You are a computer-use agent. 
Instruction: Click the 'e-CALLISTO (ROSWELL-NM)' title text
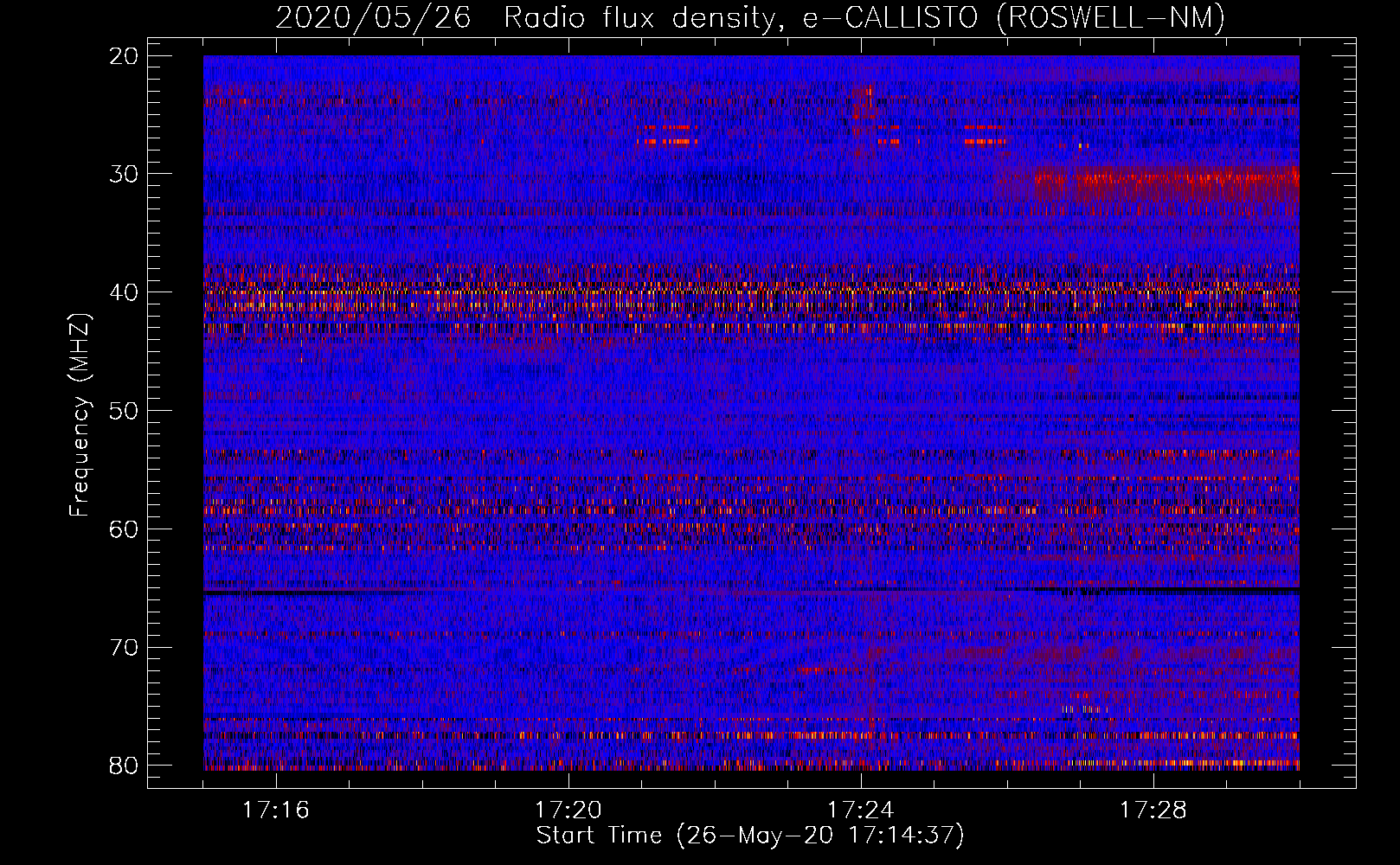coord(1013,17)
